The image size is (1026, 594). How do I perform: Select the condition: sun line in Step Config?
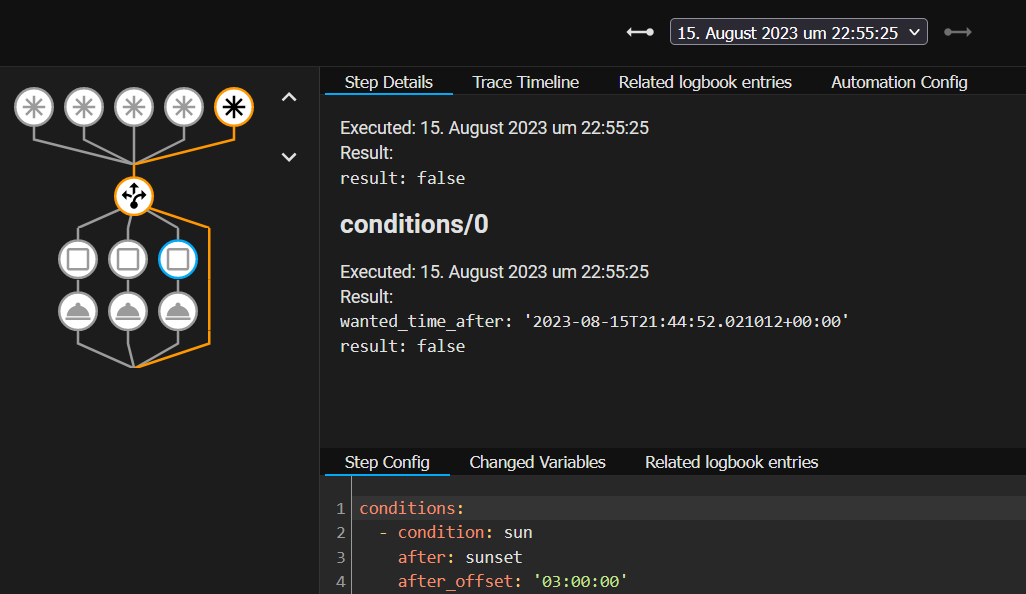(465, 532)
